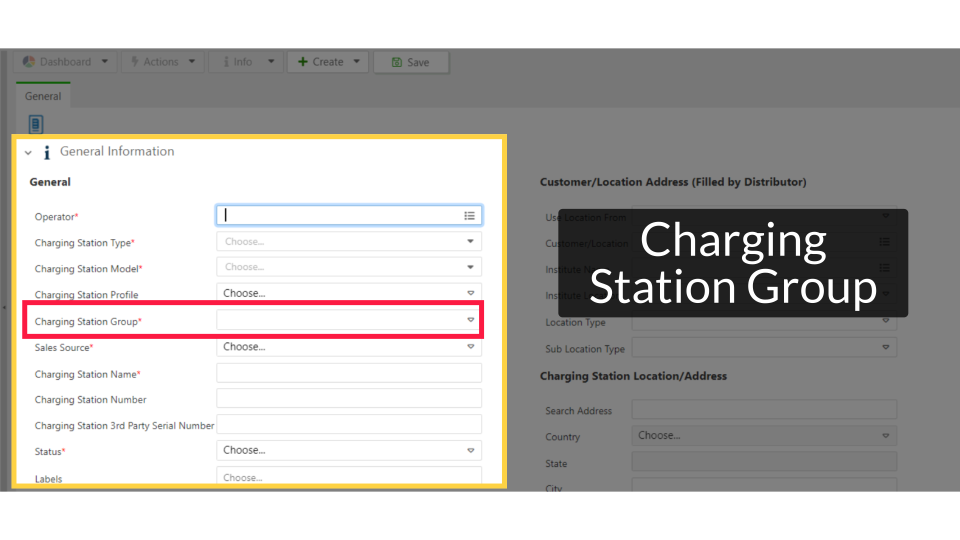This screenshot has height=540, width=960.
Task: Click the General Information info icon
Action: 47,152
